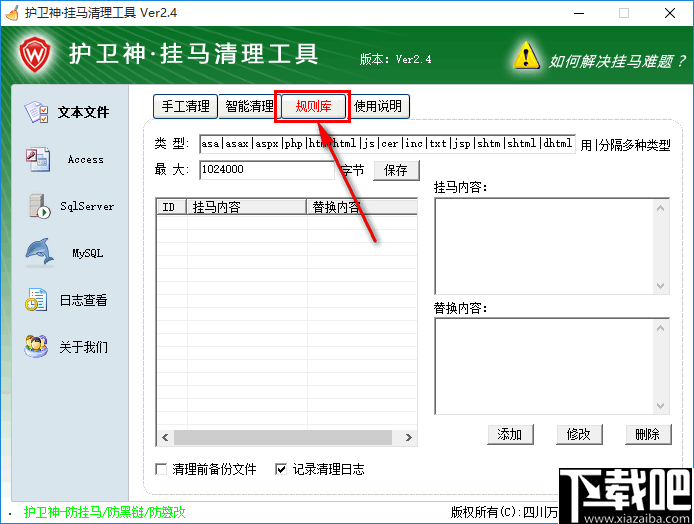
Task: Click the MySQL dolphin icon
Action: pos(39,252)
